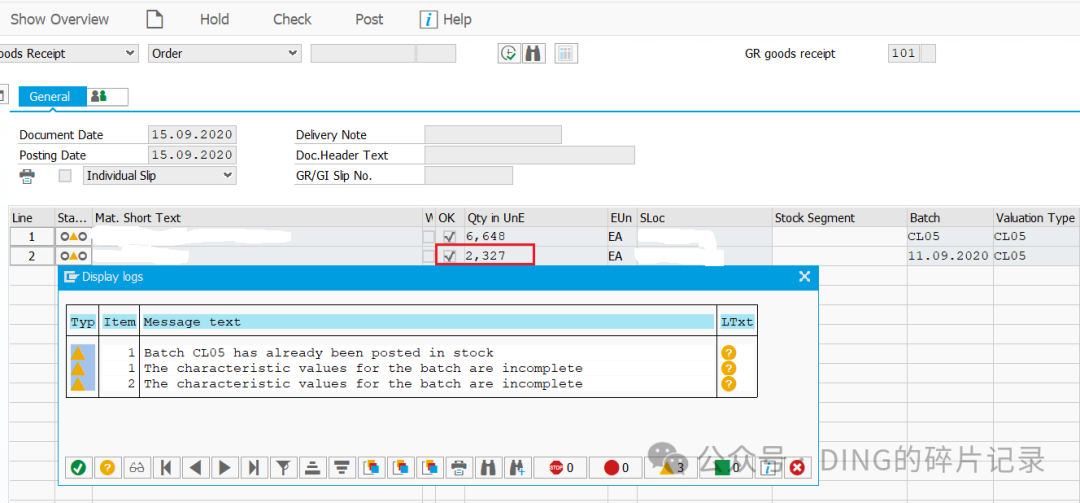Filter success messages with the green square

pyautogui.click(x=725, y=468)
